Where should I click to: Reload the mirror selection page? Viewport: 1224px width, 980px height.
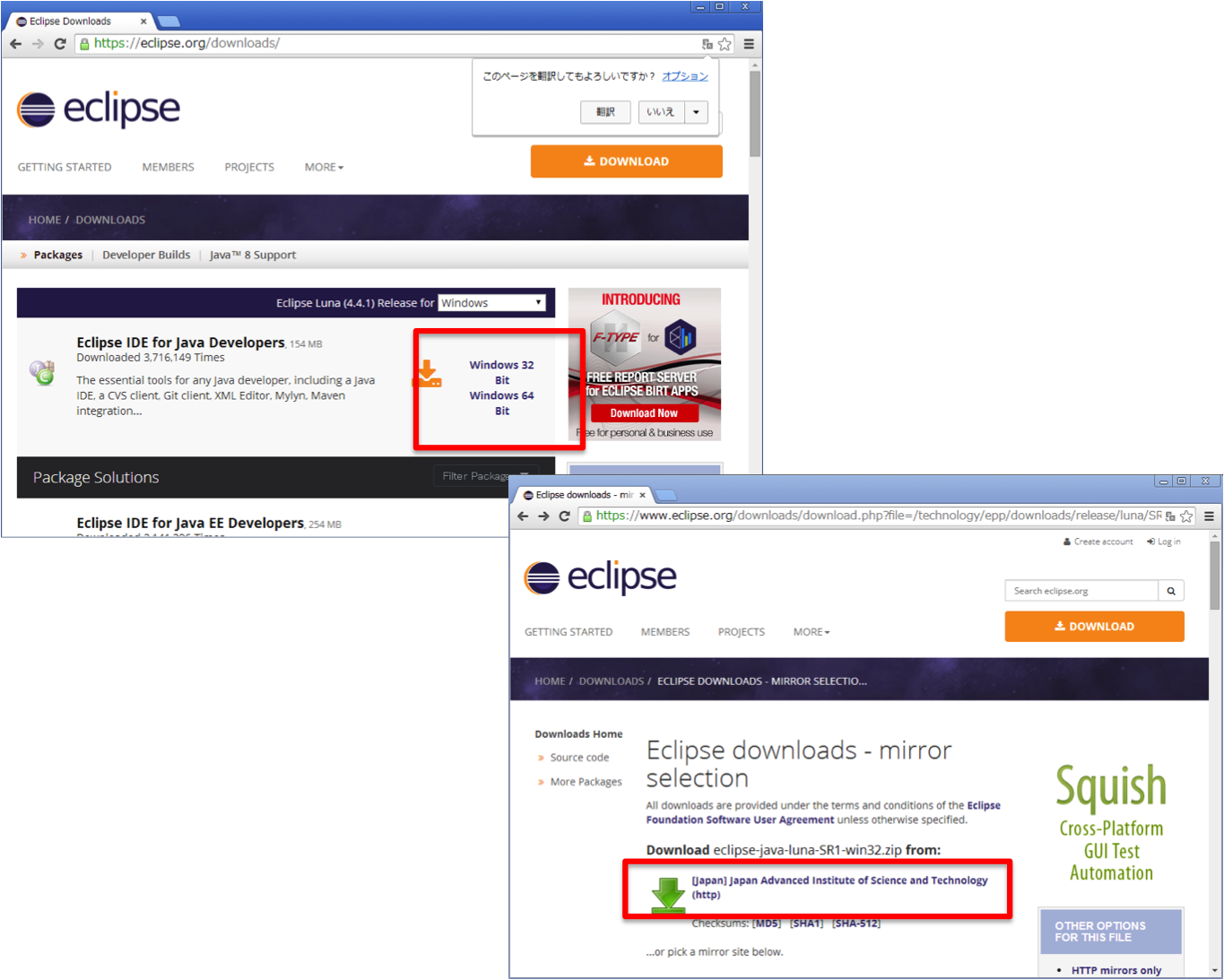[564, 516]
